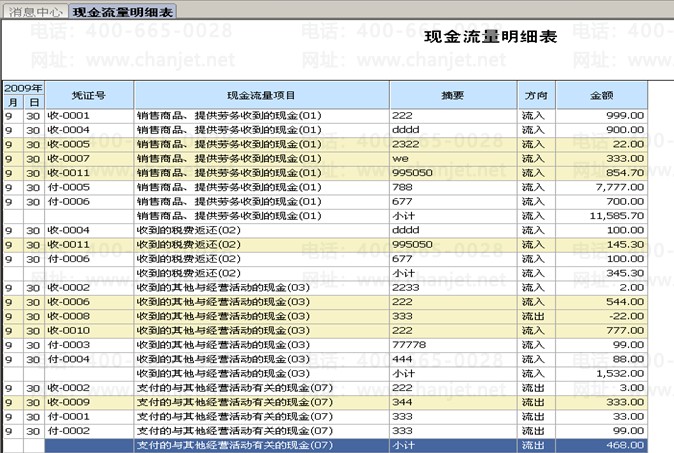The height and width of the screenshot is (453, 674).
Task: Switch to the 消息中心 tab
Action: tap(35, 12)
